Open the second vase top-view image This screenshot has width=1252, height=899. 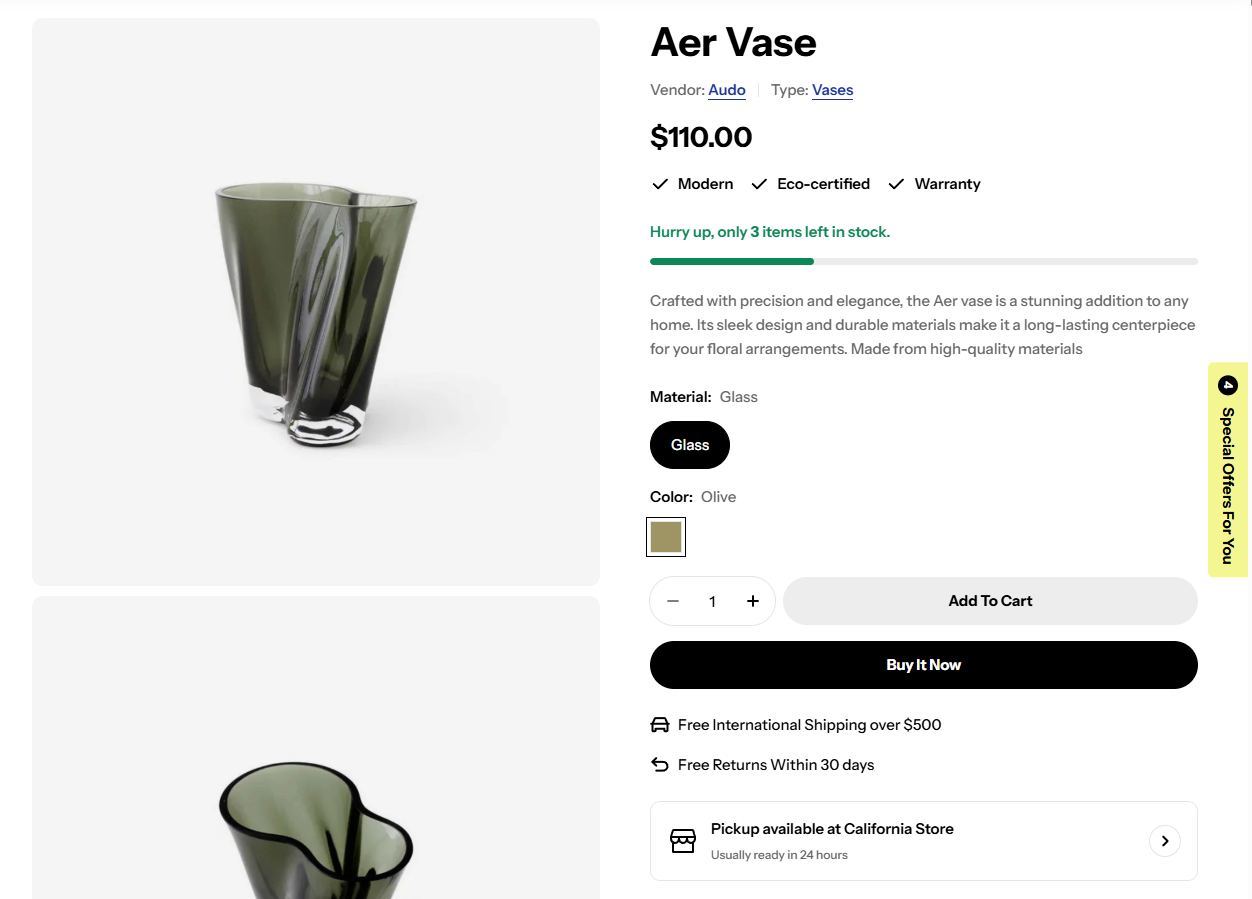click(316, 748)
